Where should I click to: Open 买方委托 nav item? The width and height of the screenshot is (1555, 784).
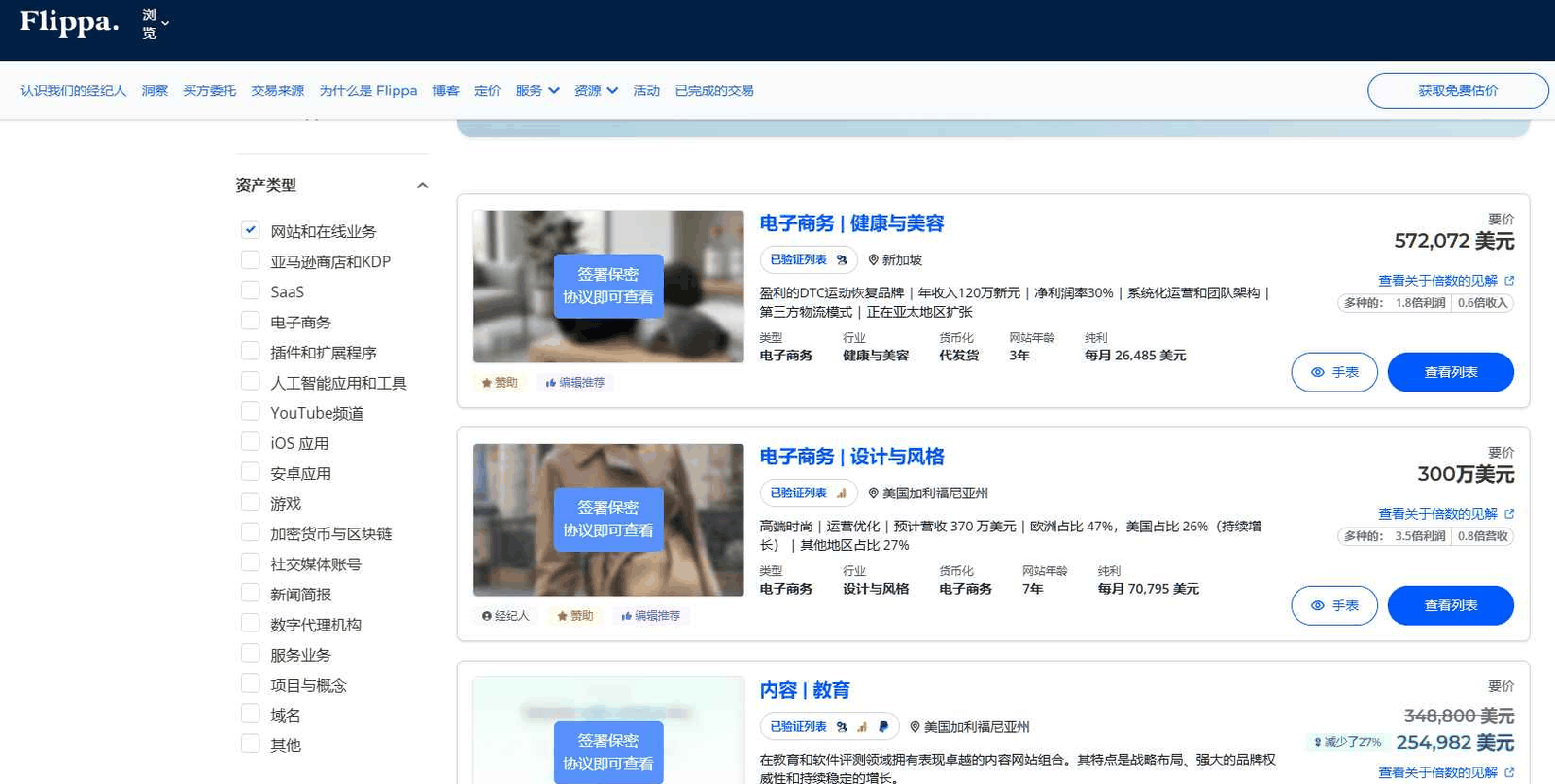[x=210, y=90]
